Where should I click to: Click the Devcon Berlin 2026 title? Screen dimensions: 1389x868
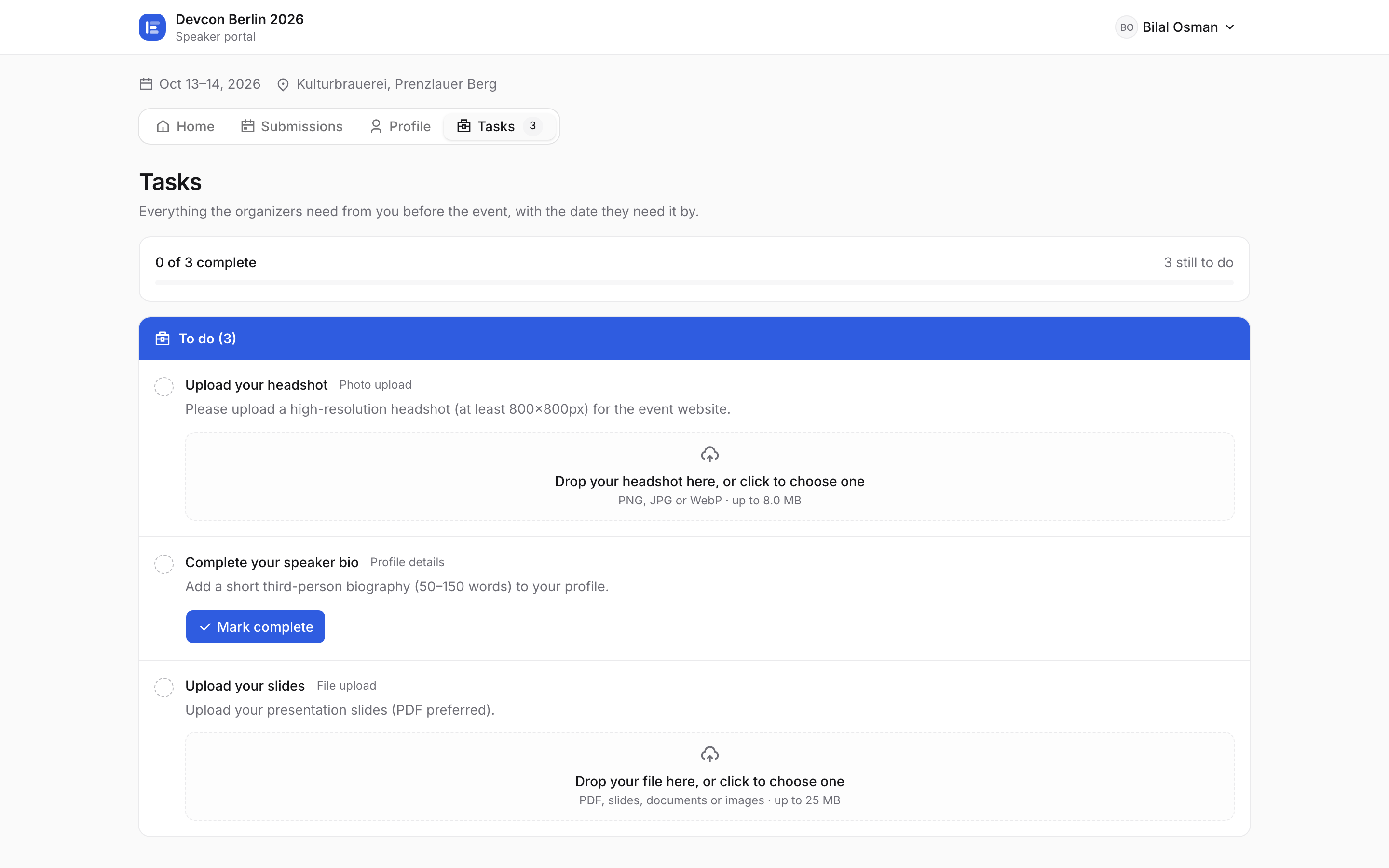pyautogui.click(x=239, y=19)
